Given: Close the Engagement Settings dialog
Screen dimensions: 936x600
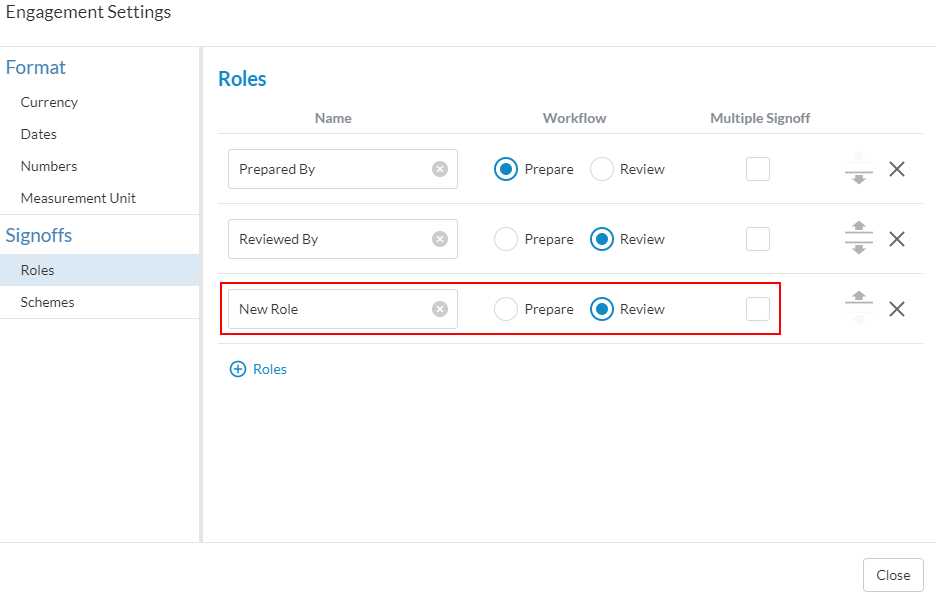Looking at the screenshot, I should tap(892, 575).
